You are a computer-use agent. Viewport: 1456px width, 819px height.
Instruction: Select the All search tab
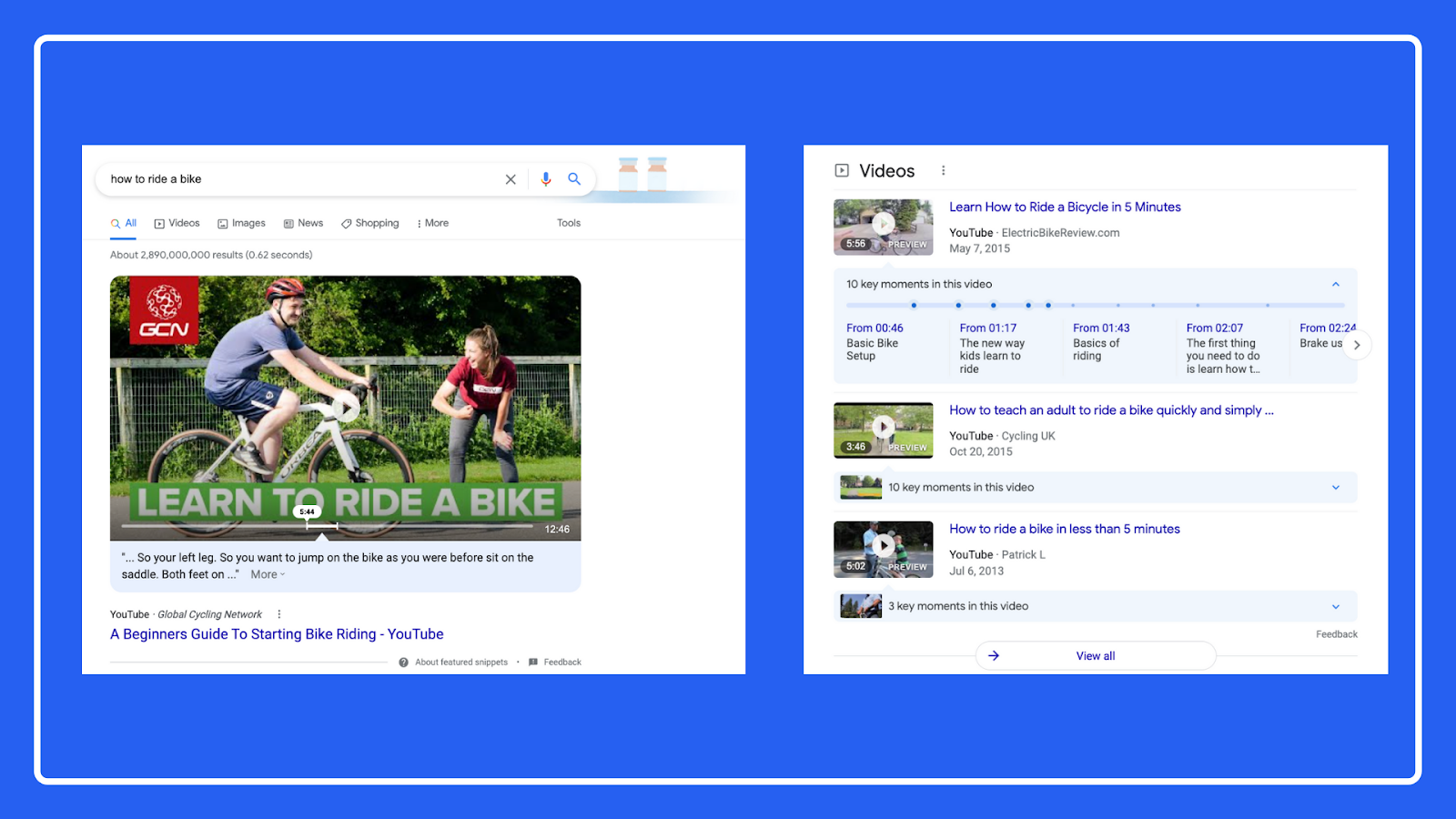(124, 223)
